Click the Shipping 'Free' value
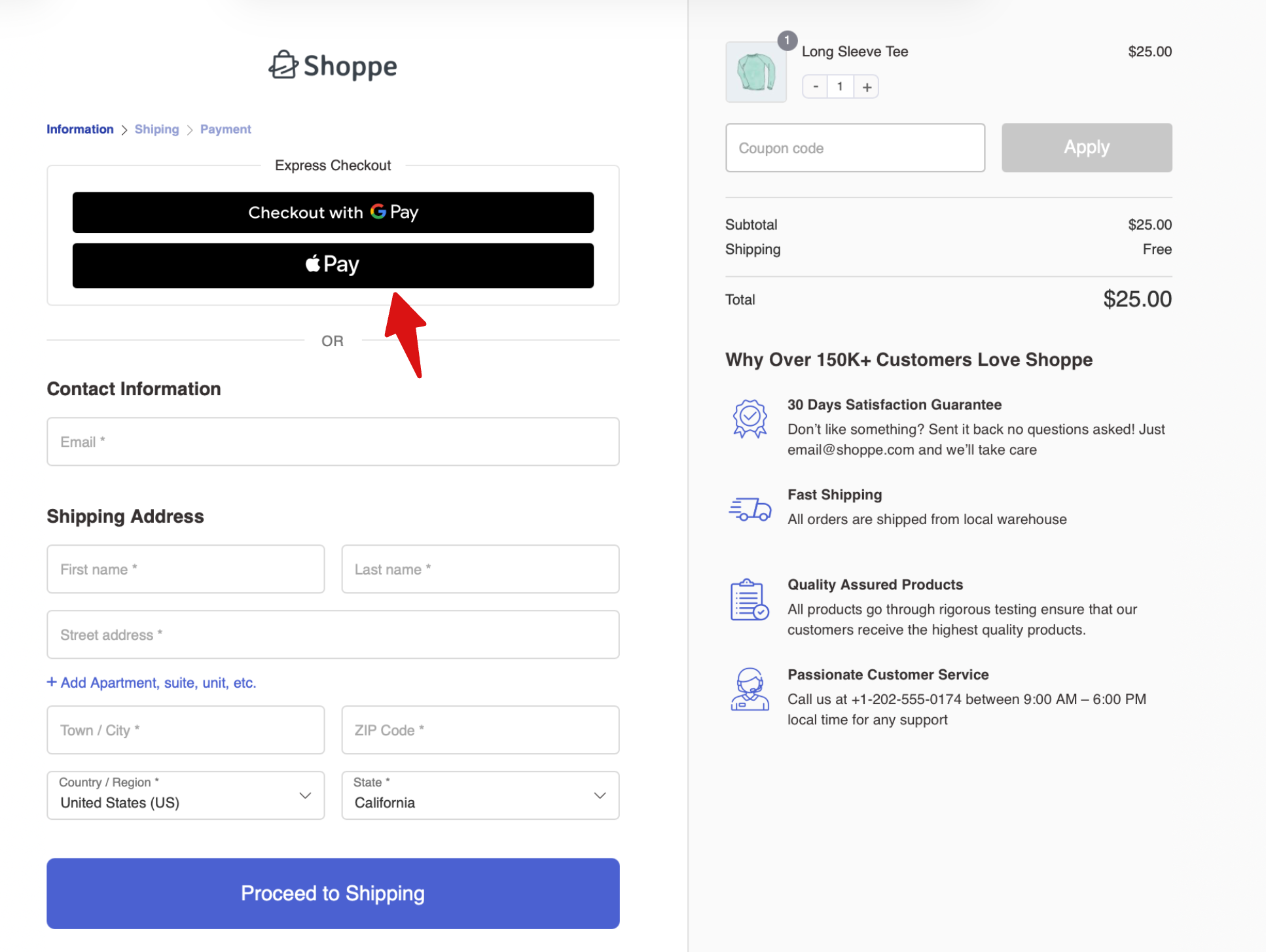1266x952 pixels. [x=1157, y=249]
